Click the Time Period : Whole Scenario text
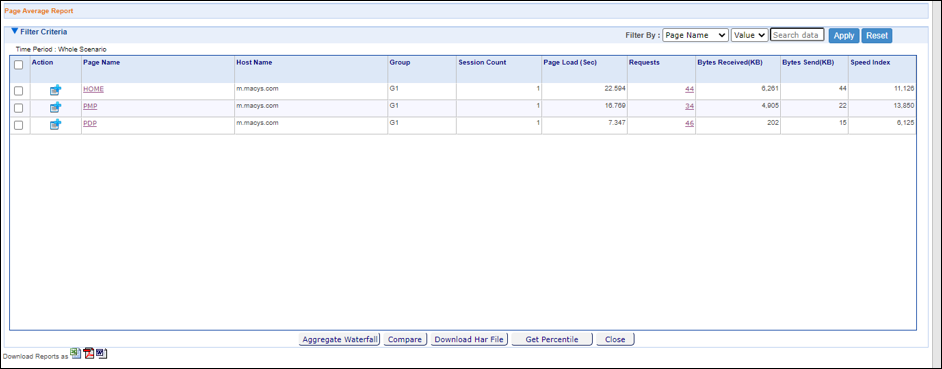The width and height of the screenshot is (942, 369). pos(61,49)
